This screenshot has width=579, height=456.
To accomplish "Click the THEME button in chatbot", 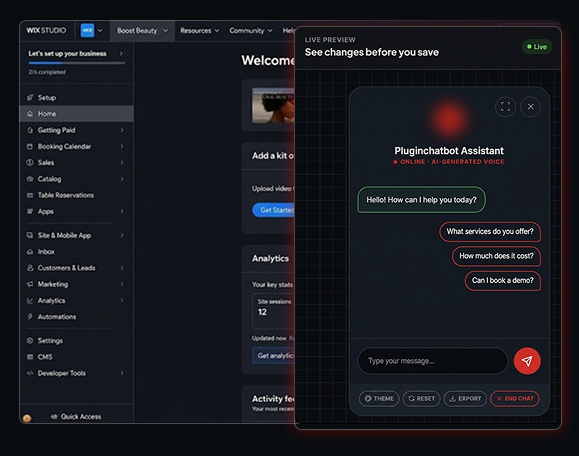I will click(x=379, y=399).
